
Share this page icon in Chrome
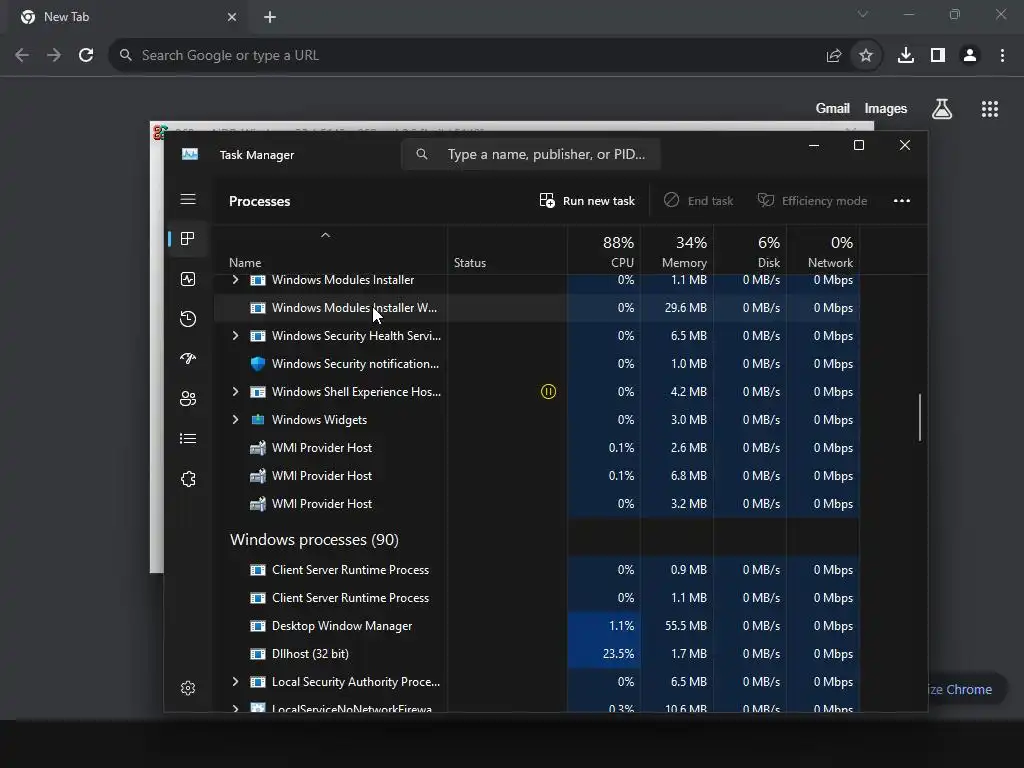click(834, 56)
